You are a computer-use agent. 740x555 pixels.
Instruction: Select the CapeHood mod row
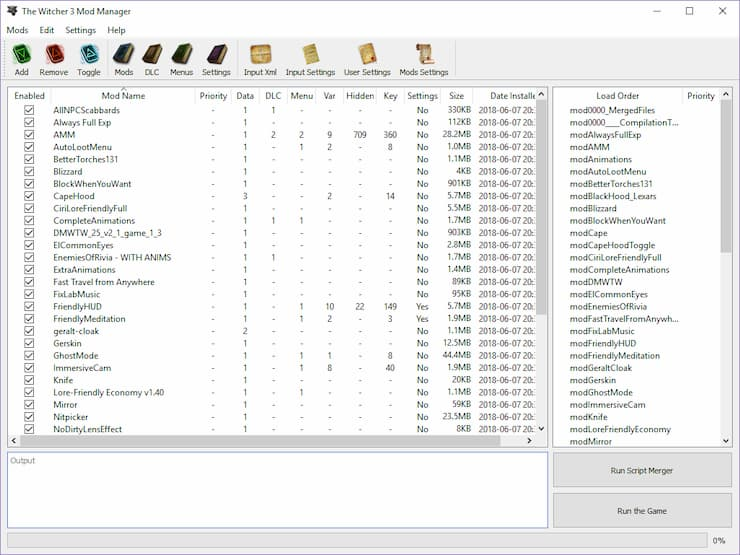coord(272,196)
